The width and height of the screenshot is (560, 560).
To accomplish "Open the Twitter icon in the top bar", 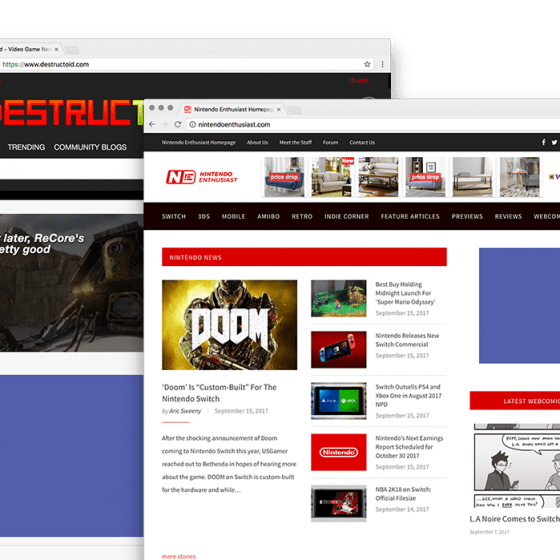I will [554, 142].
